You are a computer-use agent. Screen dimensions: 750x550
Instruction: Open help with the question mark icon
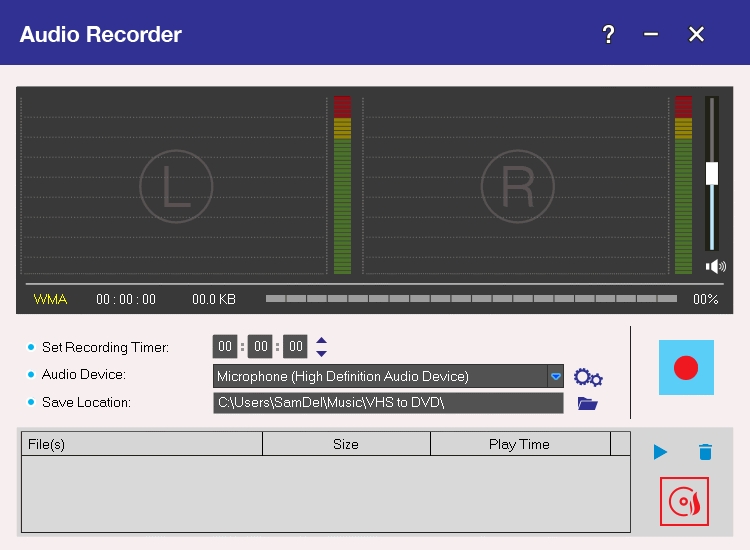[608, 35]
